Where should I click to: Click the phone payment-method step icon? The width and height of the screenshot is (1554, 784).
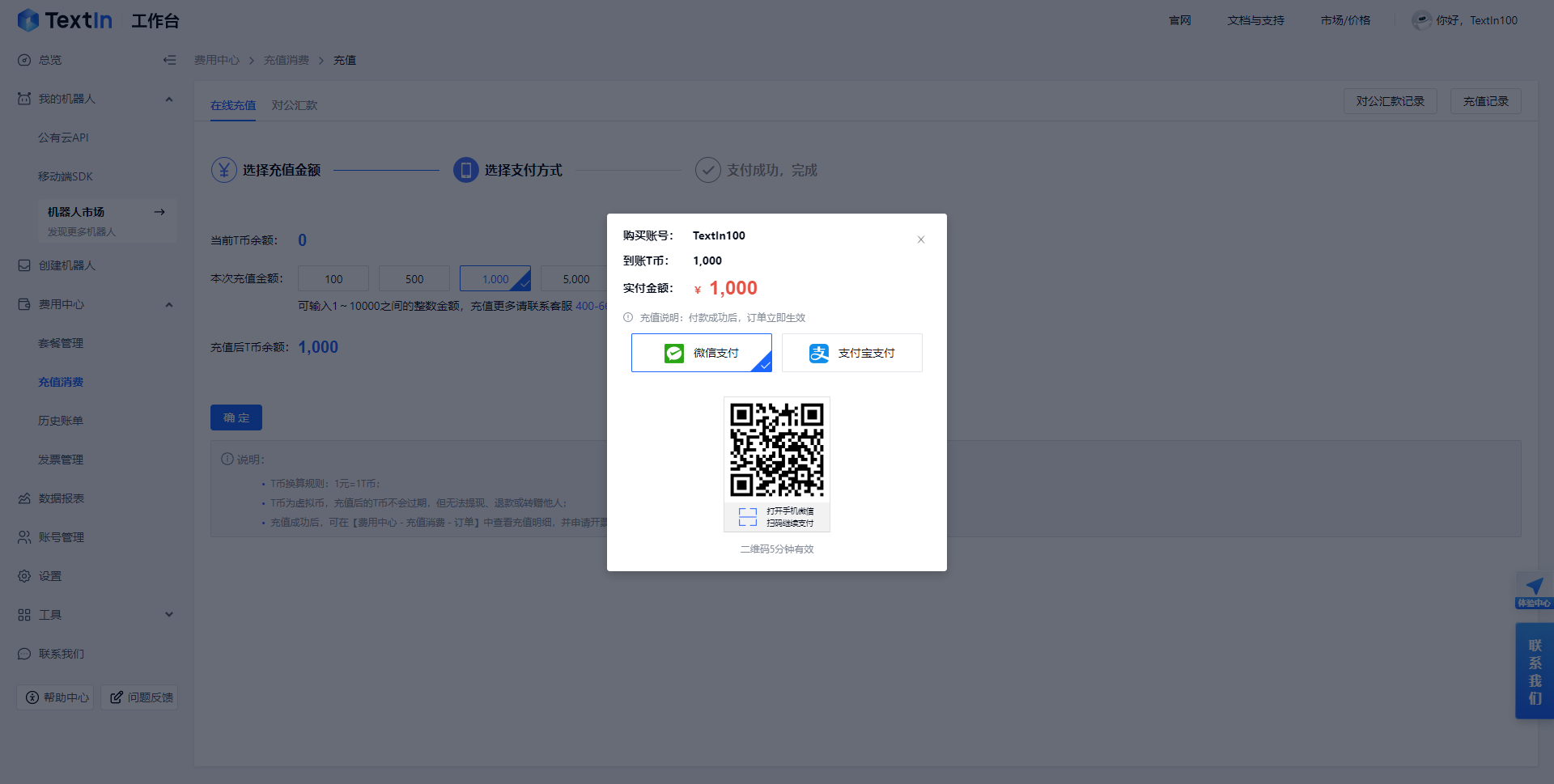[466, 170]
